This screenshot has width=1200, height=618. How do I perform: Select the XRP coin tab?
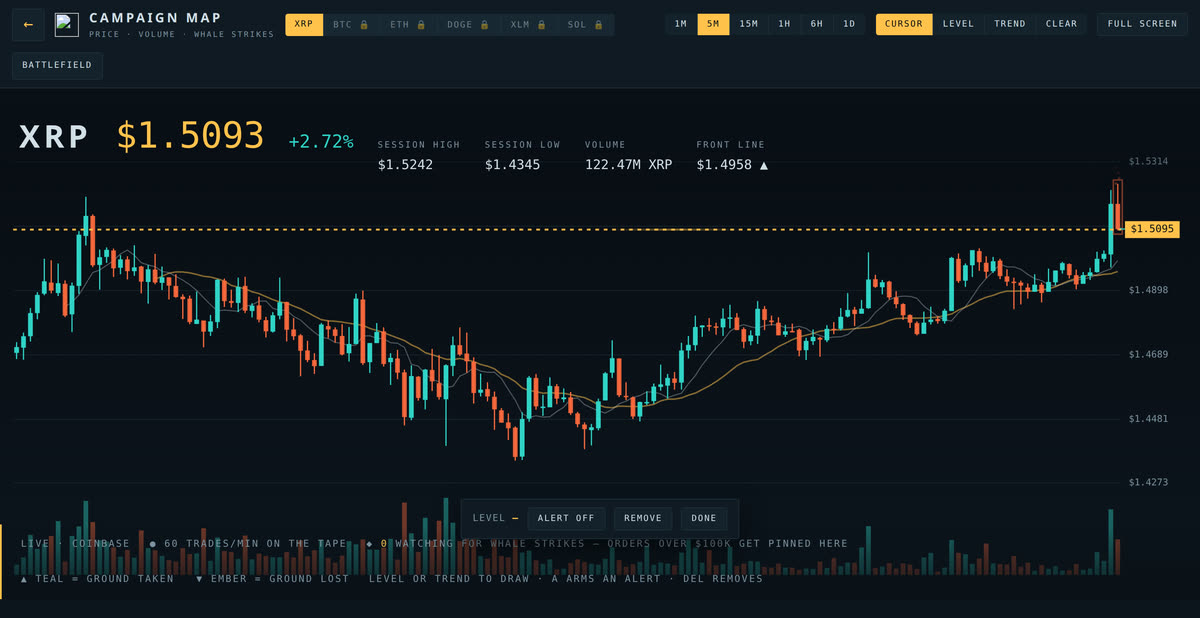pos(304,25)
